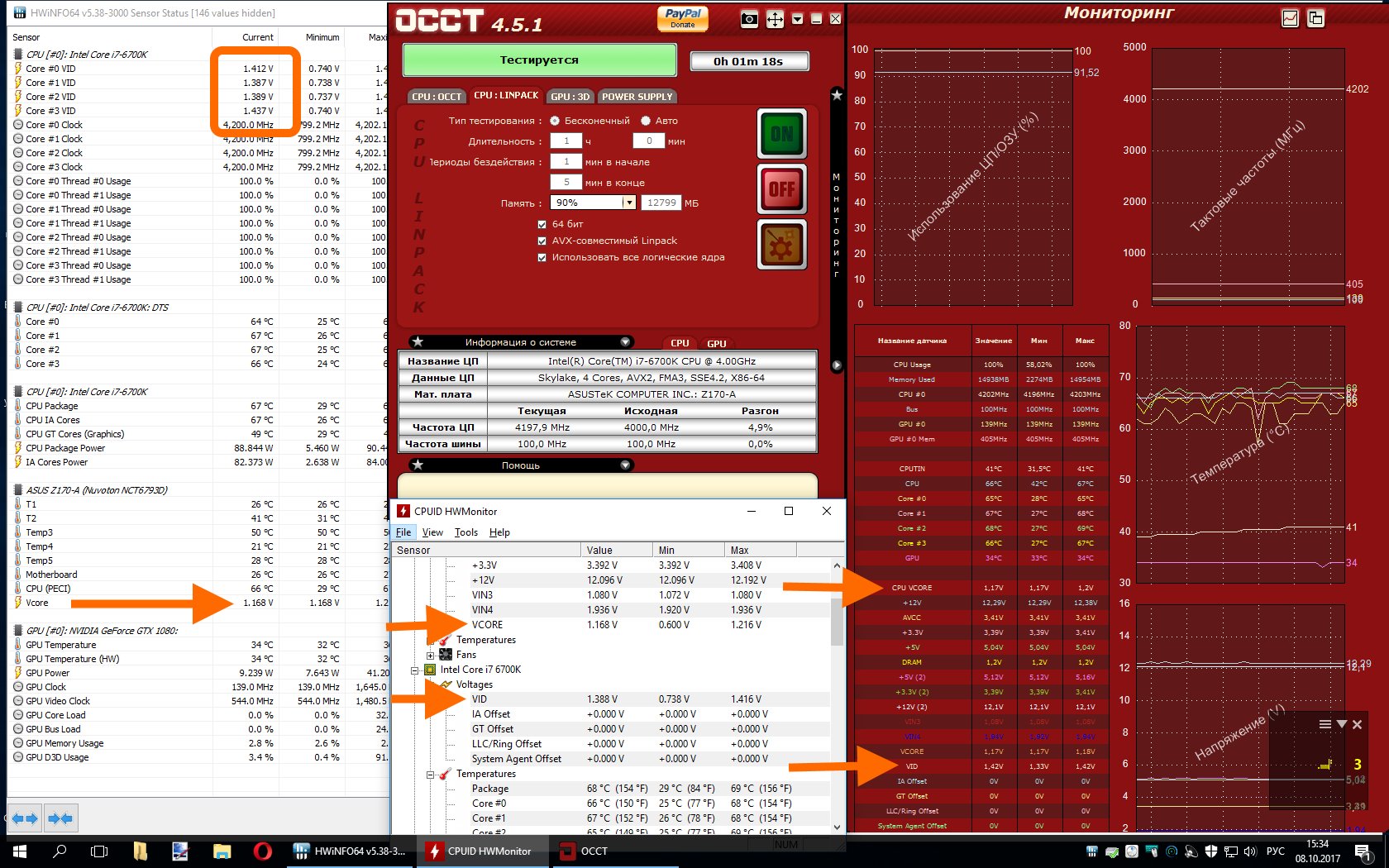Click the Value column header in HWMonitor
This screenshot has width=1389, height=868.
(x=617, y=550)
